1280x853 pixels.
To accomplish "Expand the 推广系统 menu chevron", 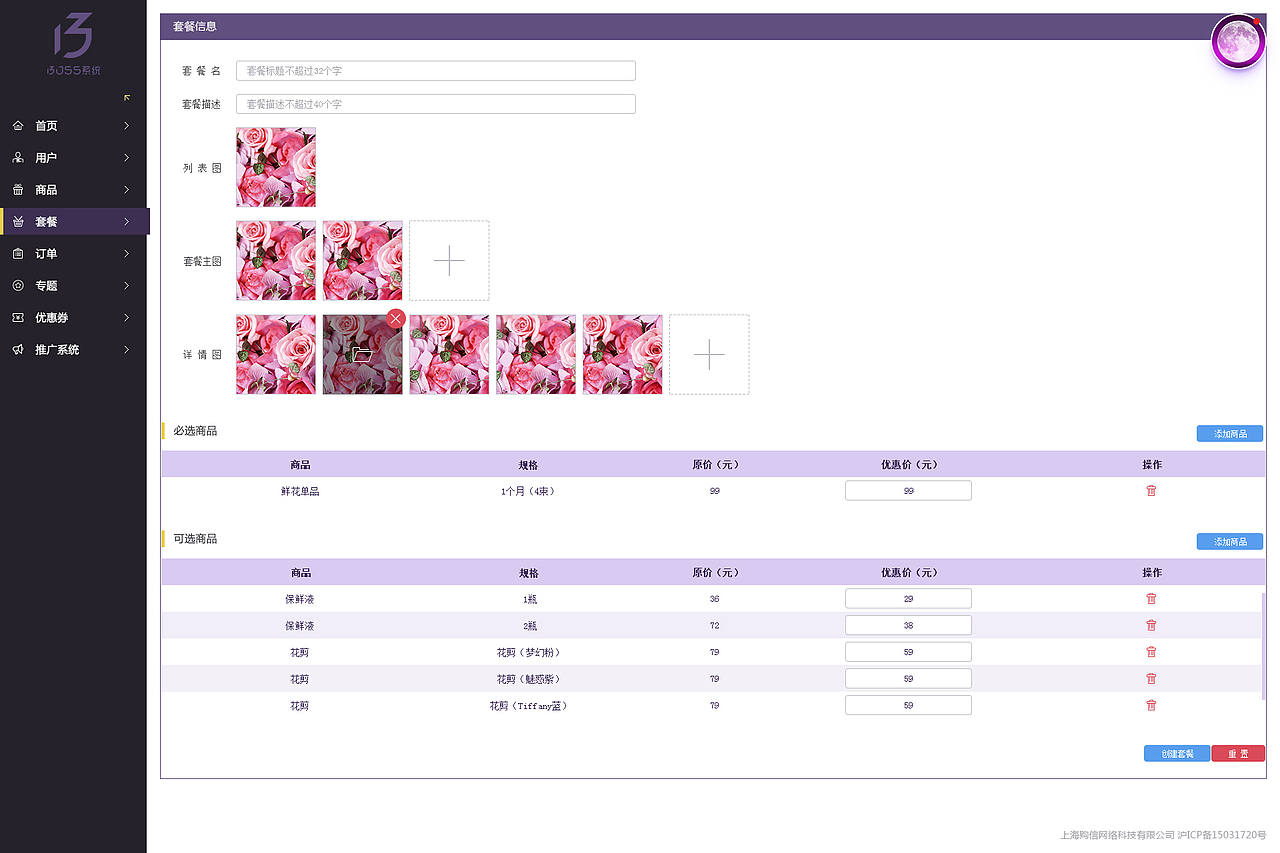I will [x=126, y=350].
